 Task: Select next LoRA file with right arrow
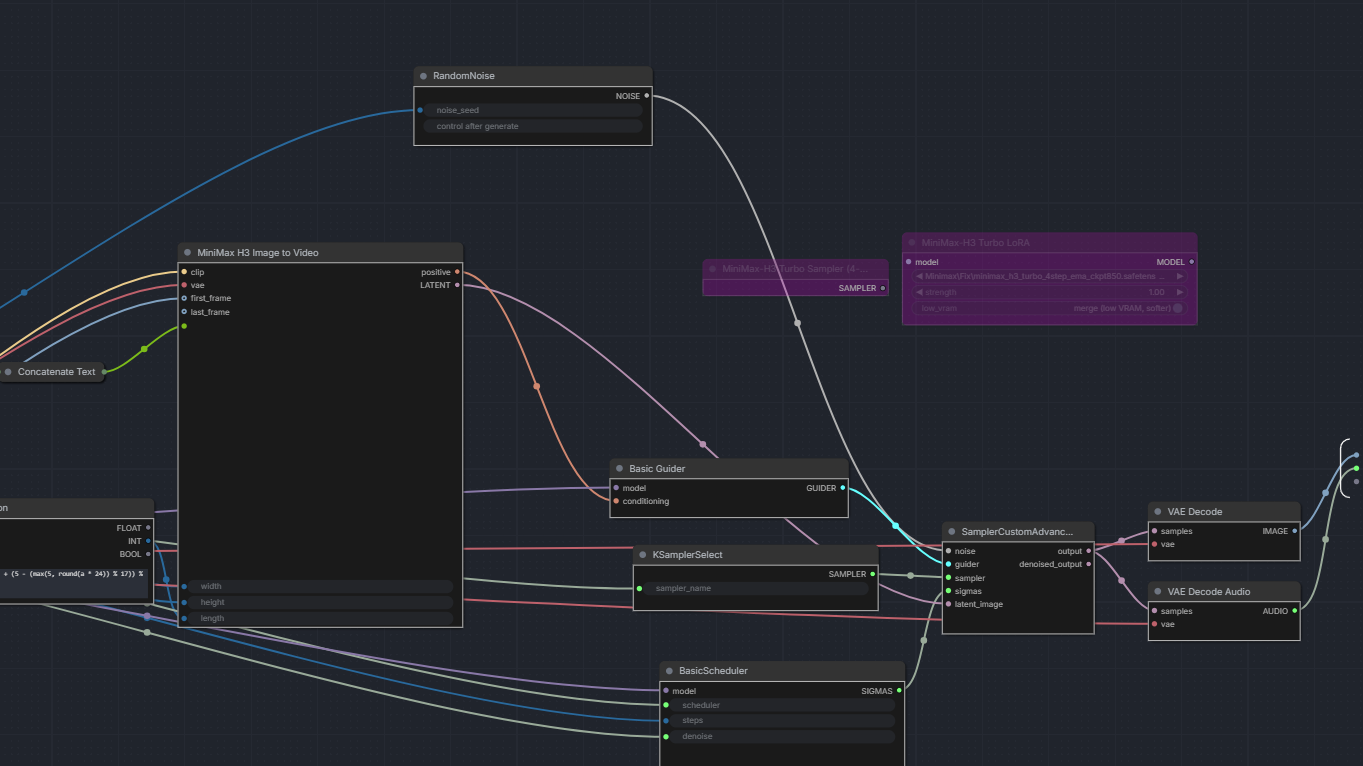pyautogui.click(x=1179, y=276)
